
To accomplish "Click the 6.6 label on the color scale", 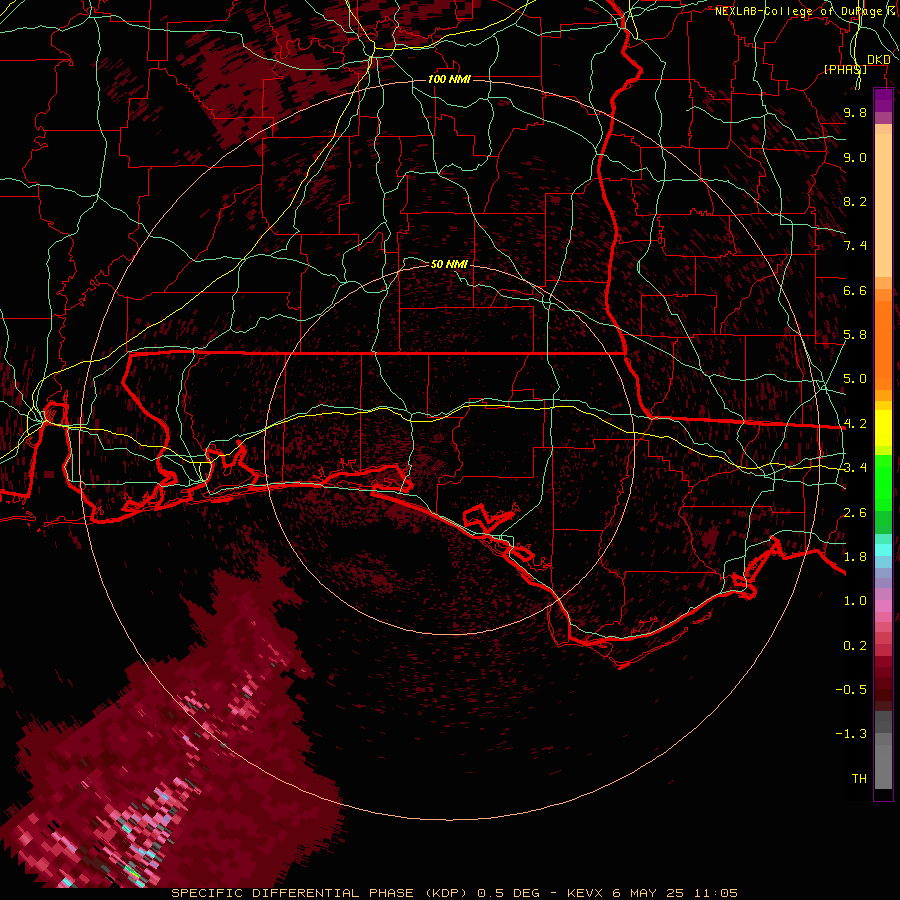I will (x=855, y=290).
